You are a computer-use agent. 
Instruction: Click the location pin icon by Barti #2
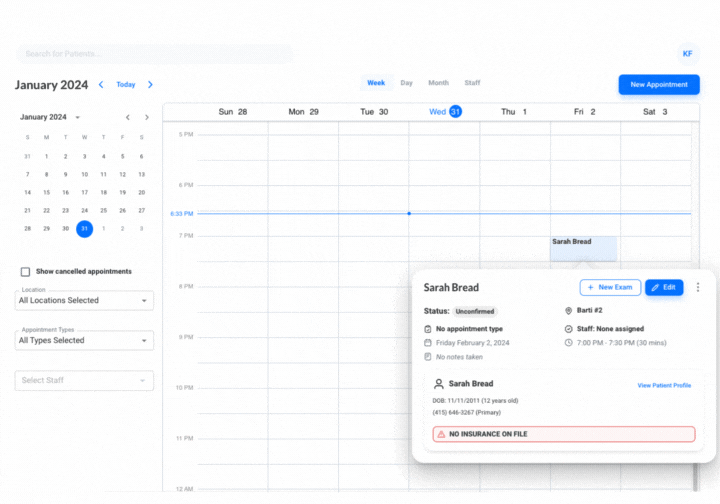pyautogui.click(x=568, y=311)
